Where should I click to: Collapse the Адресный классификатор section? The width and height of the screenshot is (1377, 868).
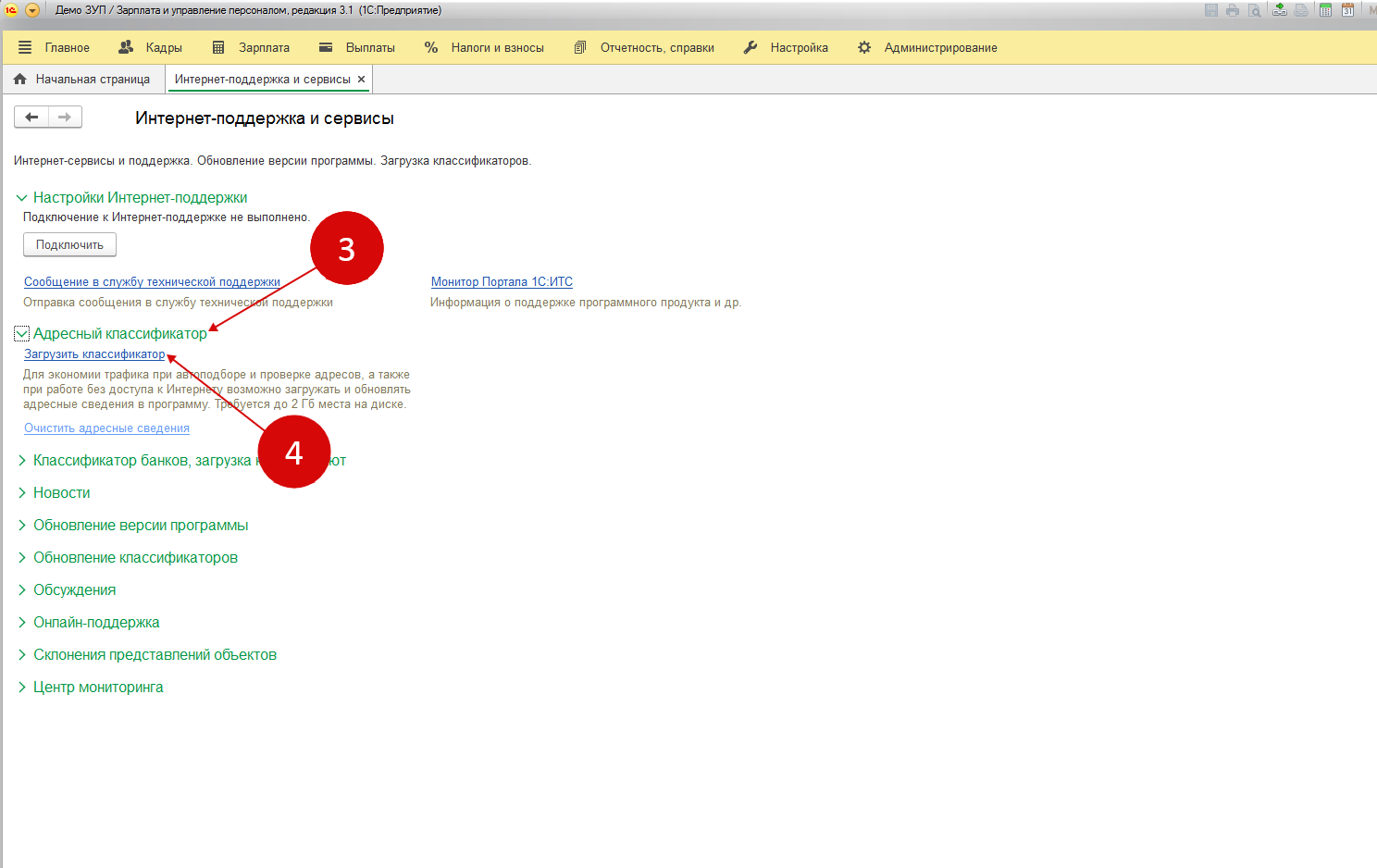(21, 334)
